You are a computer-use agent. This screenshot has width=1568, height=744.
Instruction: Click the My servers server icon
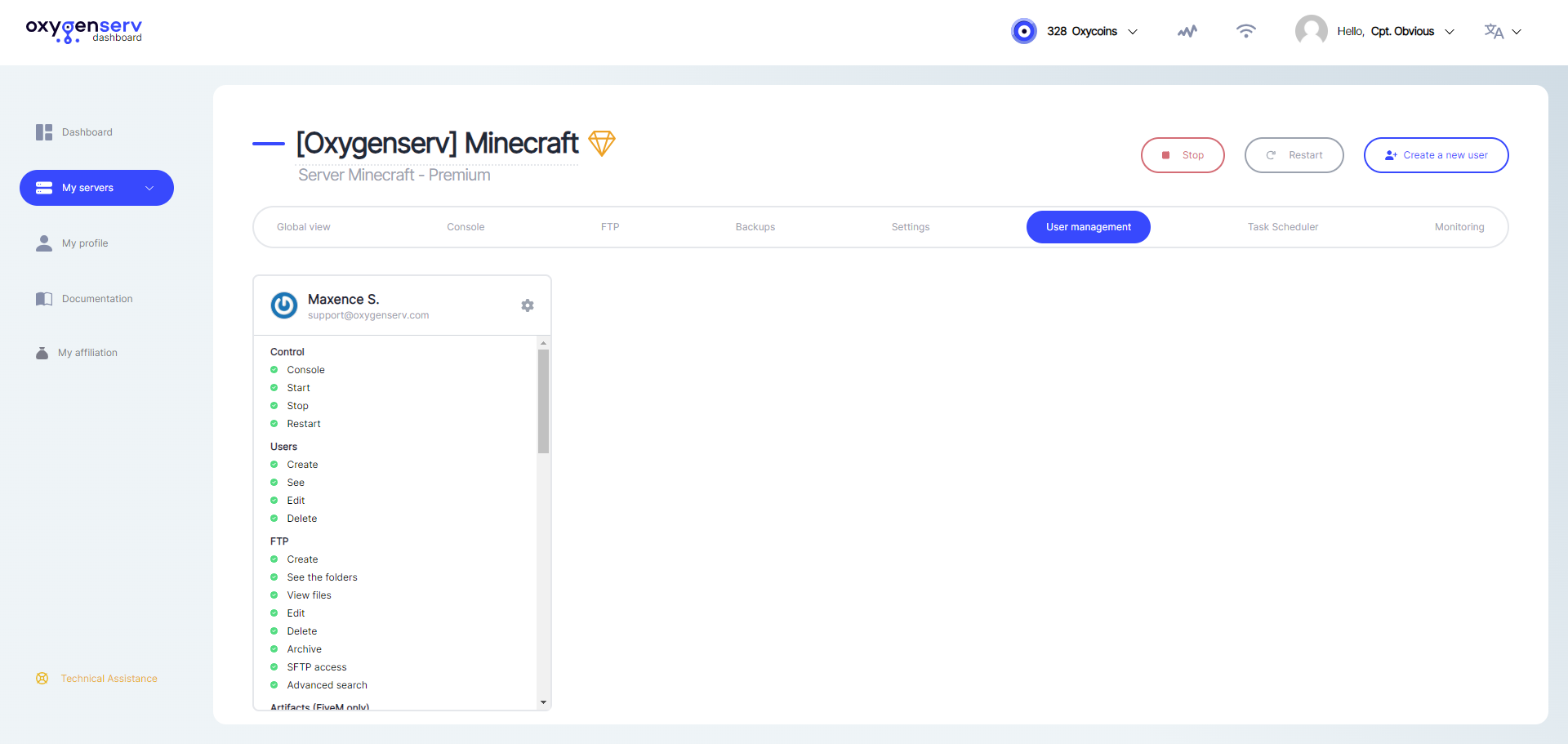pyautogui.click(x=44, y=188)
